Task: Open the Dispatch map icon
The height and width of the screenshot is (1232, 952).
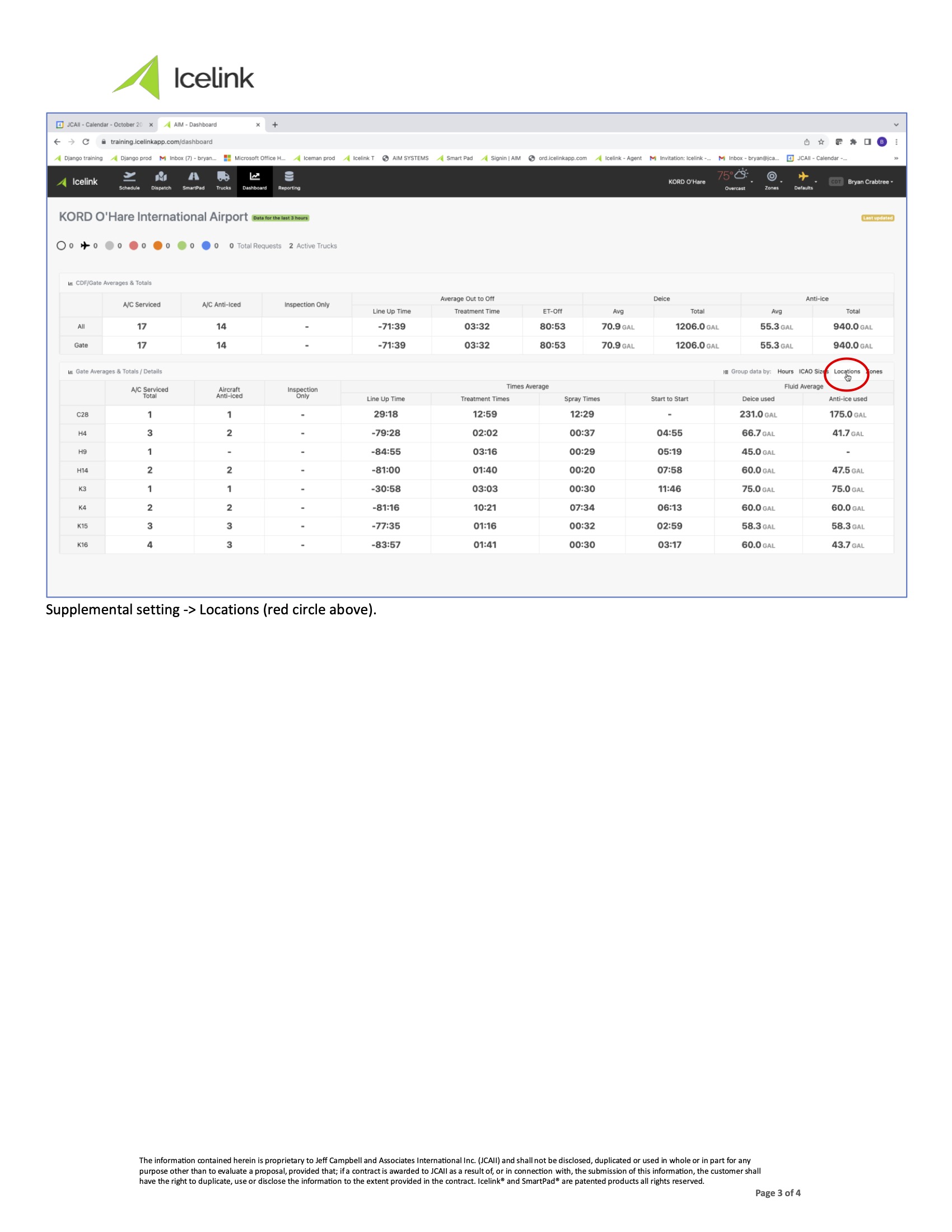Action: click(161, 181)
